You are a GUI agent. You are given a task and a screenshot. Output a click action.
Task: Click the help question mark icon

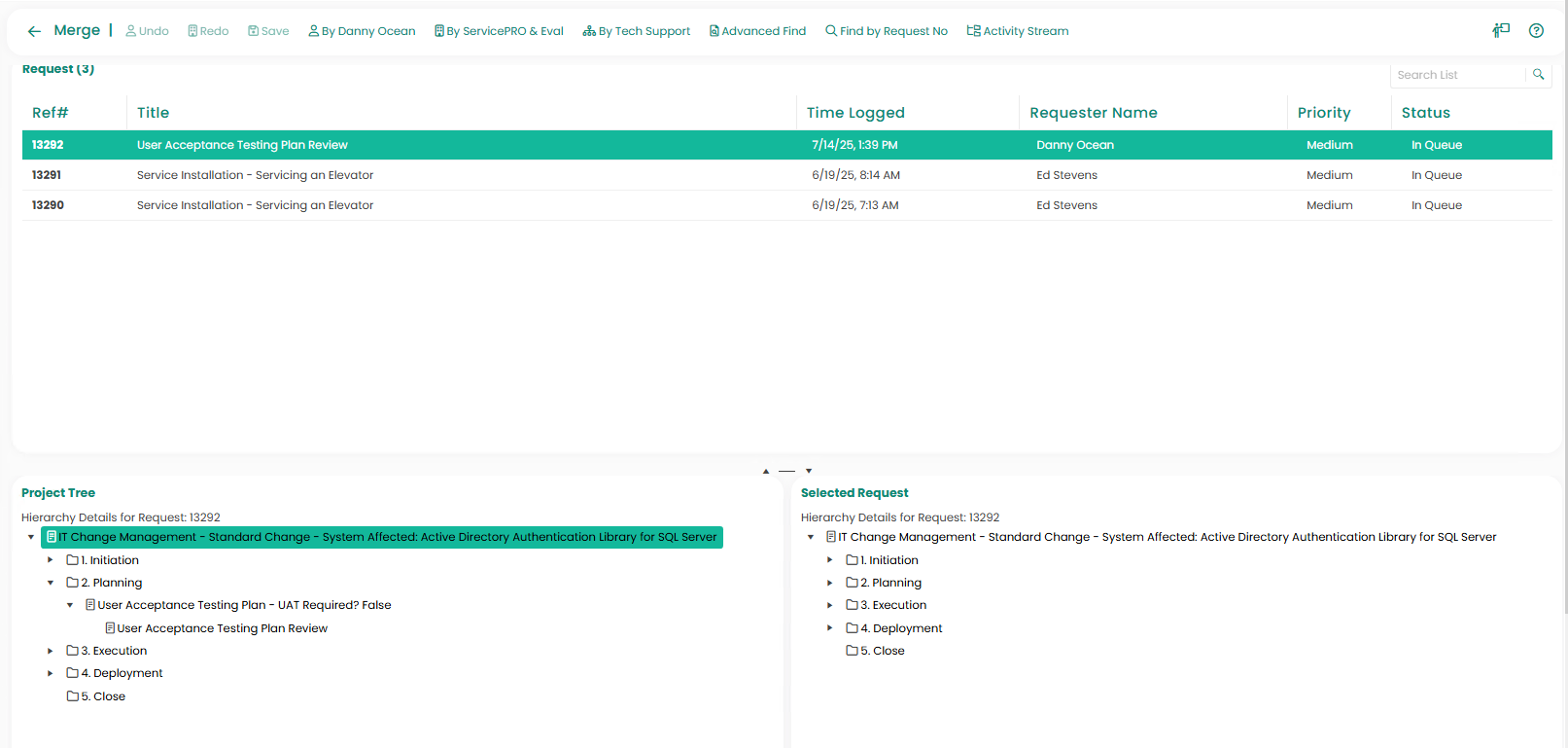click(1536, 31)
